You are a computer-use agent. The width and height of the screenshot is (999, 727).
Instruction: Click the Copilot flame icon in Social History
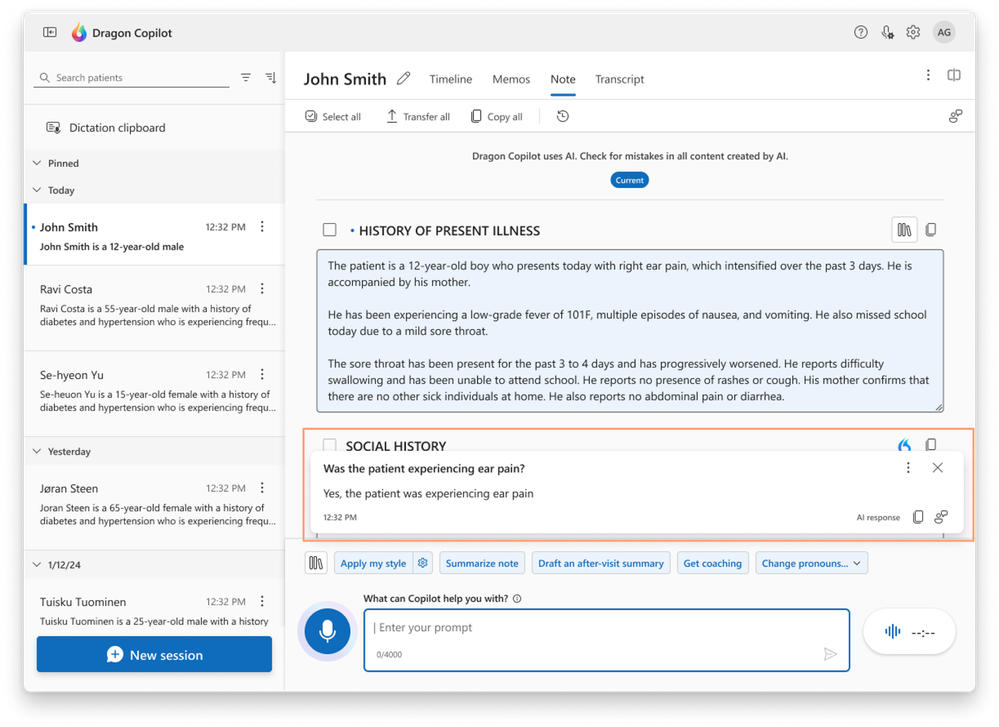pyautogui.click(x=904, y=444)
